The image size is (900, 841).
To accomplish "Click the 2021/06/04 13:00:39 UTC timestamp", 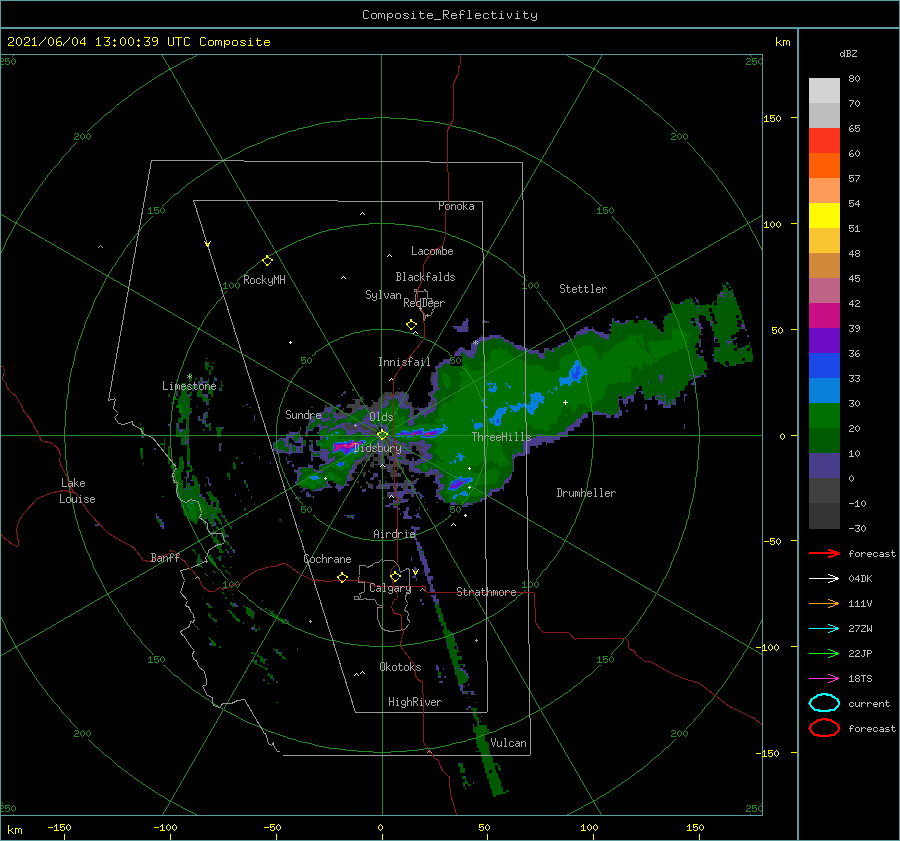I will coord(99,42).
